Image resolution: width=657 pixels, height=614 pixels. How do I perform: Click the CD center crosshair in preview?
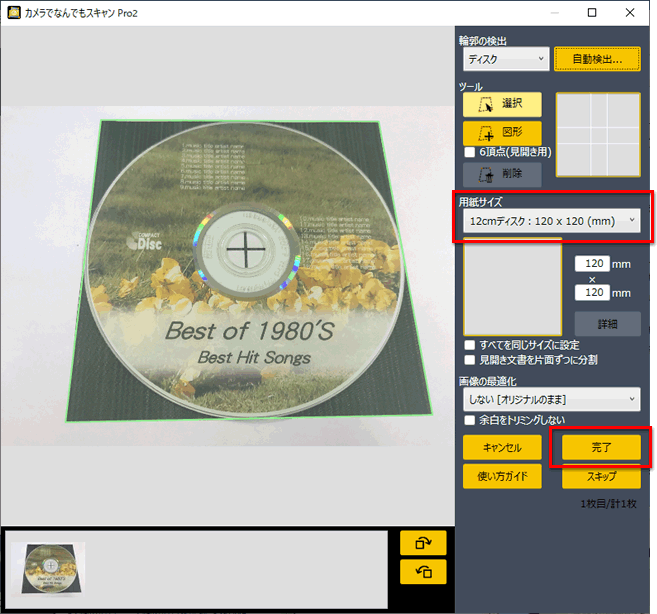pos(246,249)
